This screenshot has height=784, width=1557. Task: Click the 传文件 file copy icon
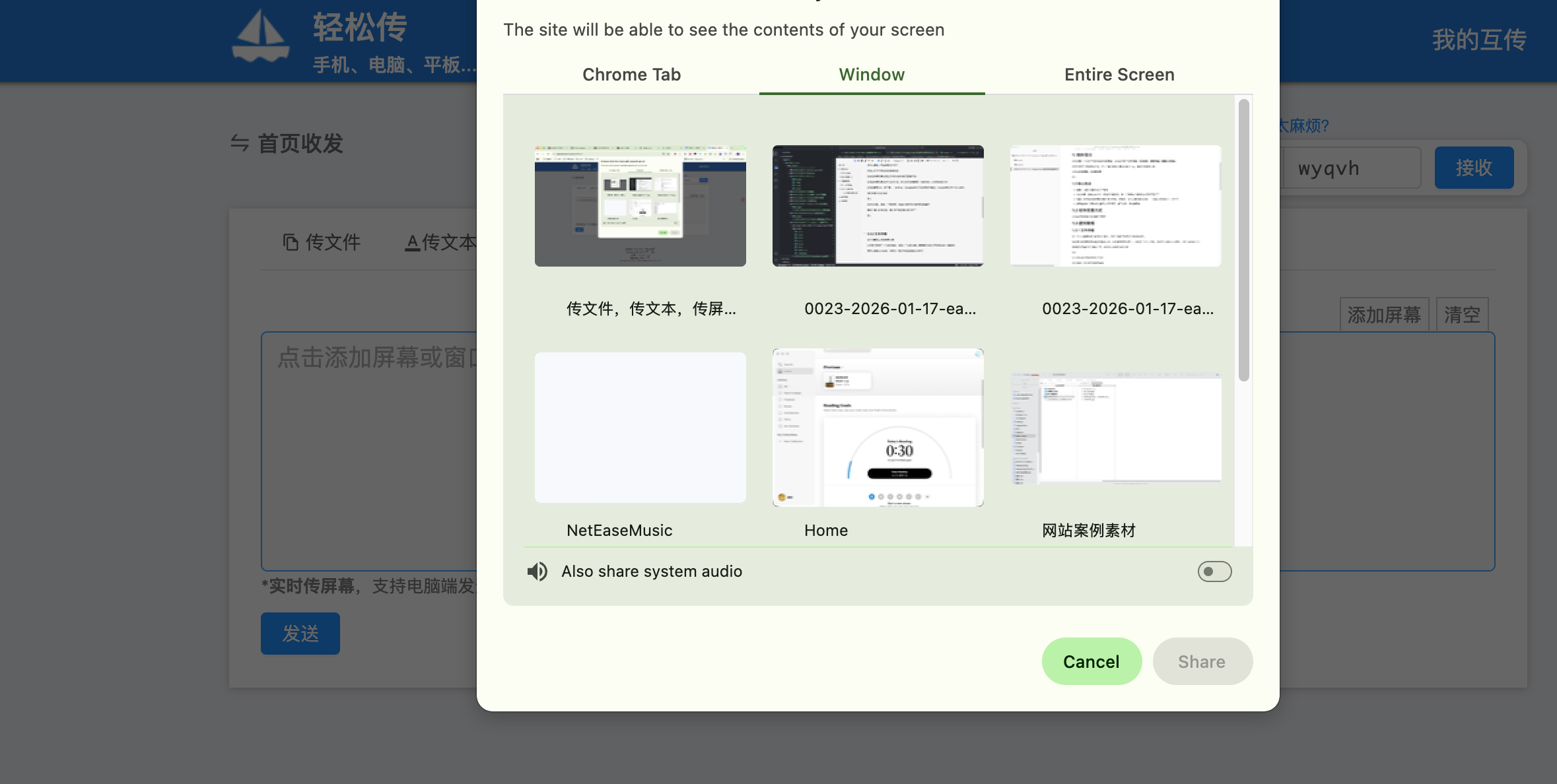(290, 242)
